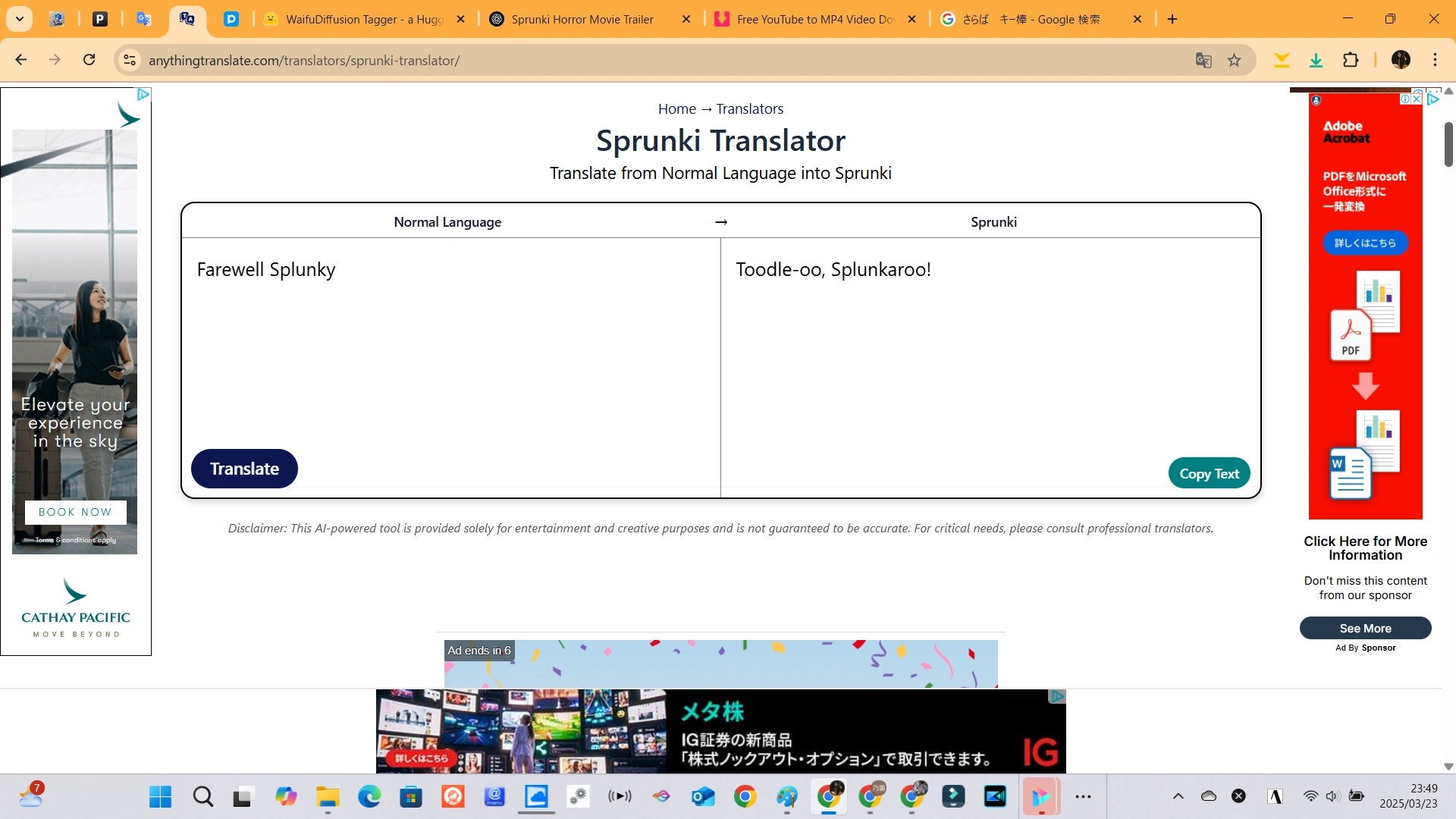
Task: Show hidden system tray icons chevron
Action: [x=1178, y=796]
